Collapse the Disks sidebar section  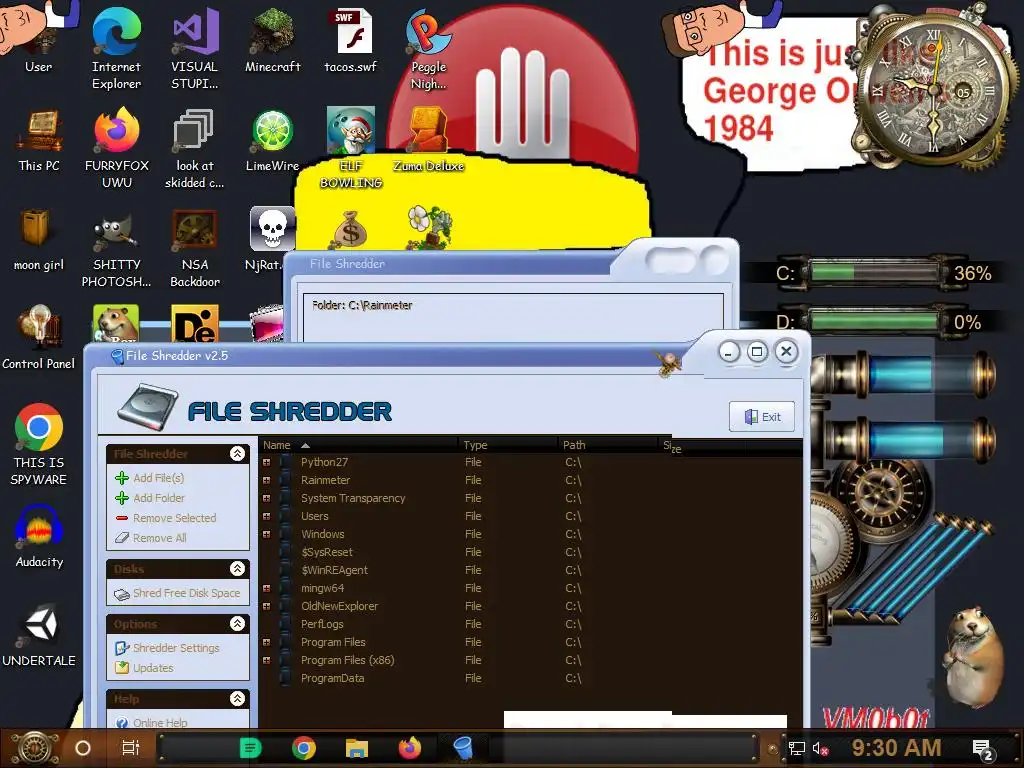pyautogui.click(x=238, y=569)
